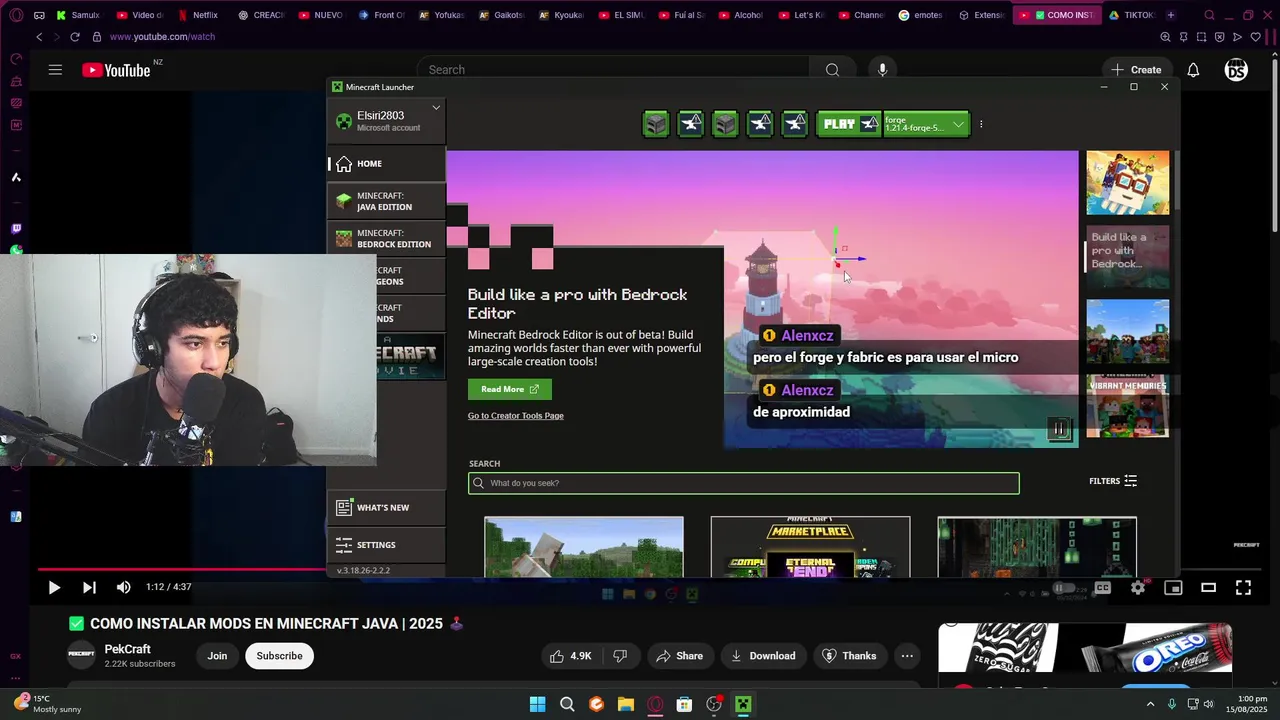Image resolution: width=1280 pixels, height=720 pixels.
Task: Like the video with 4.9K likes
Action: pos(571,656)
